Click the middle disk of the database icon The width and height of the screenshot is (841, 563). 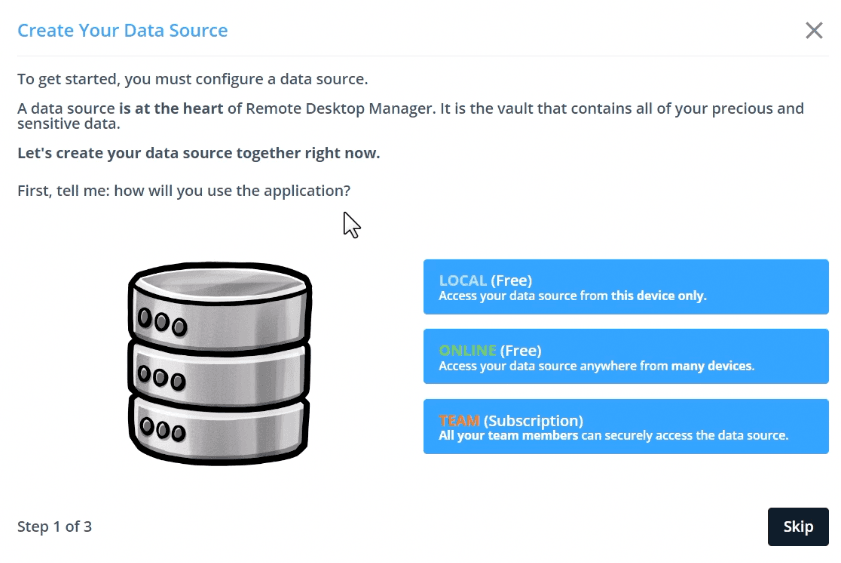[219, 368]
